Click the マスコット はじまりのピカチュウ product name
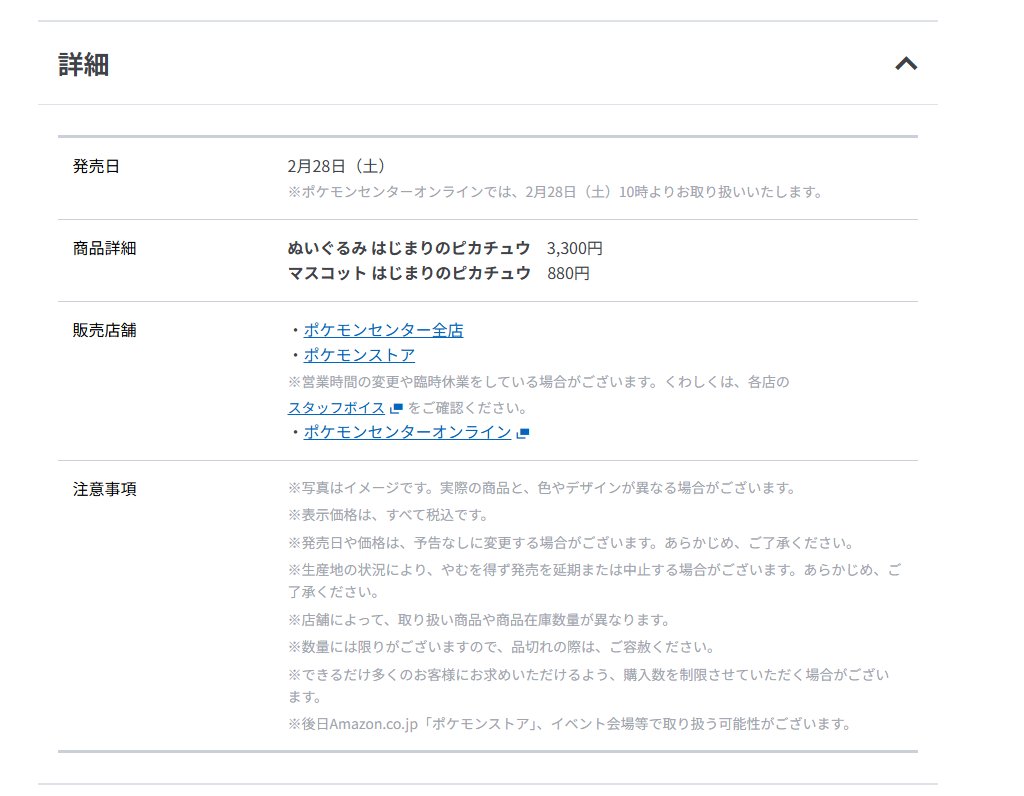The image size is (1024, 796). click(409, 273)
